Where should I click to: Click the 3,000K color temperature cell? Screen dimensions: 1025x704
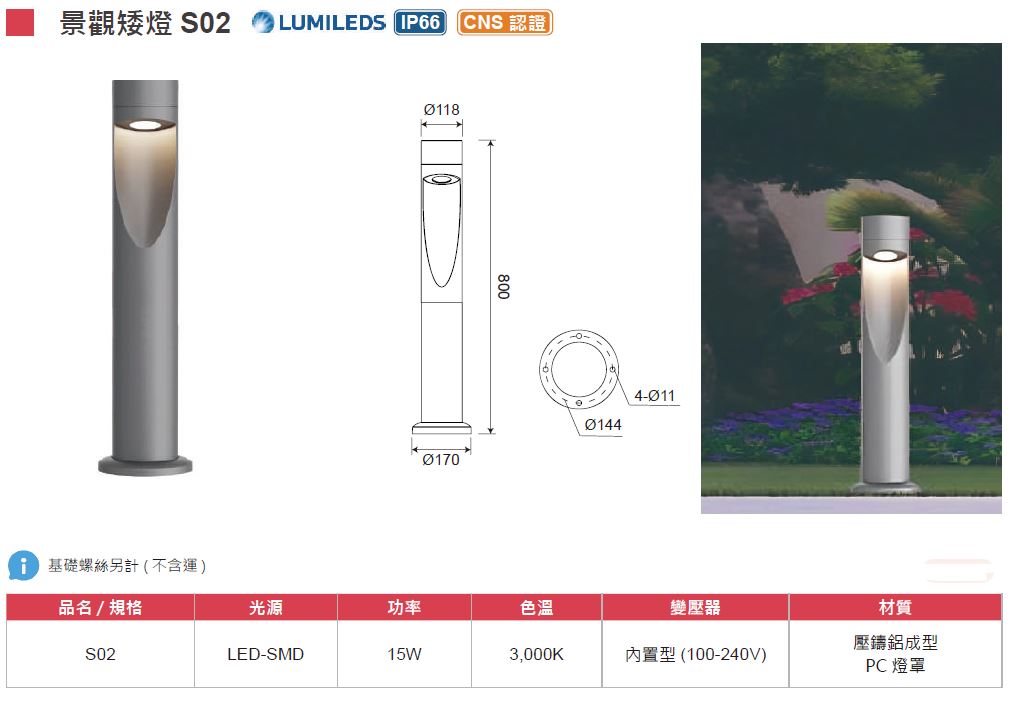tap(536, 654)
